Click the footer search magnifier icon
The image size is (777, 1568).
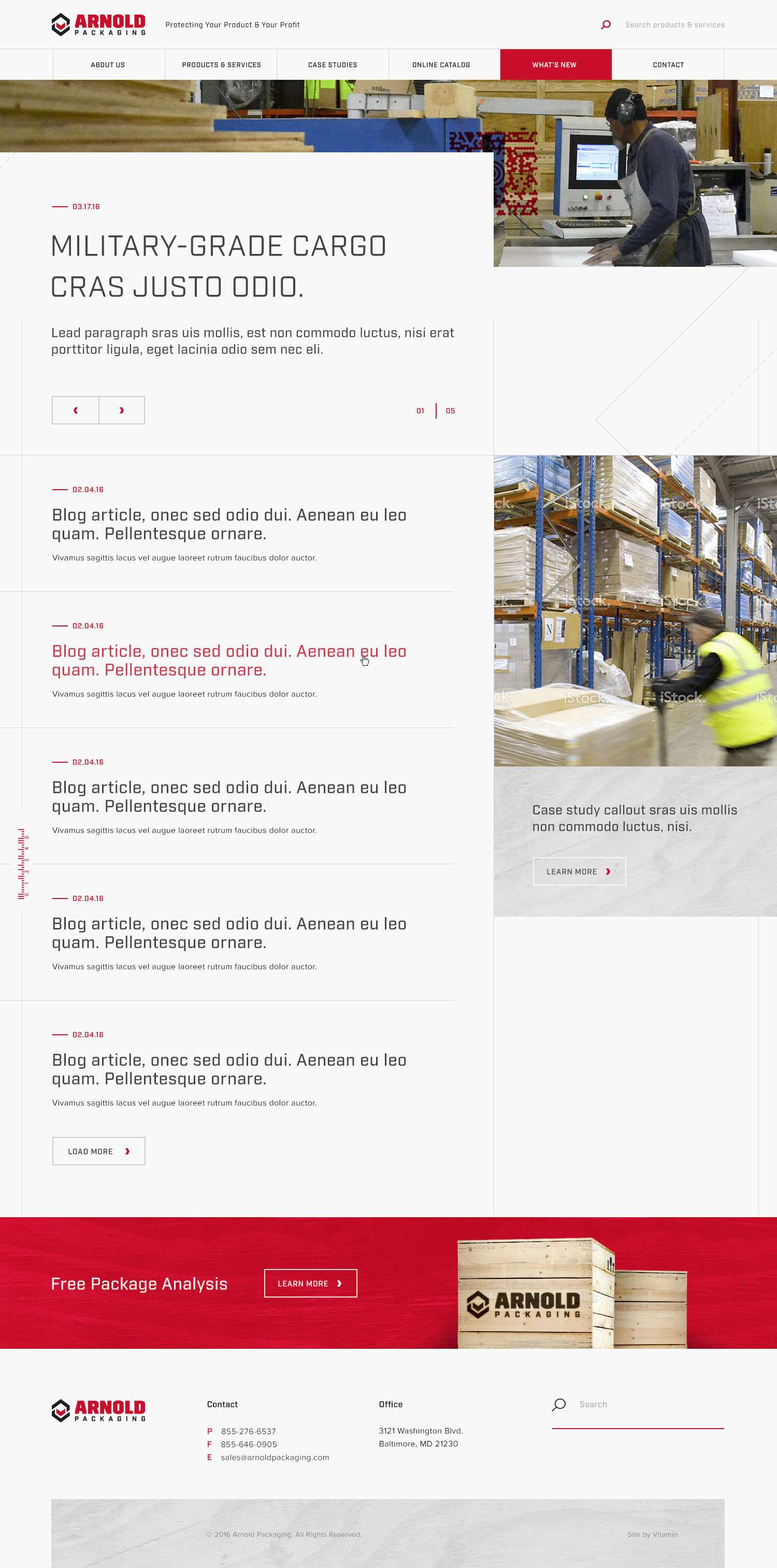(558, 1404)
